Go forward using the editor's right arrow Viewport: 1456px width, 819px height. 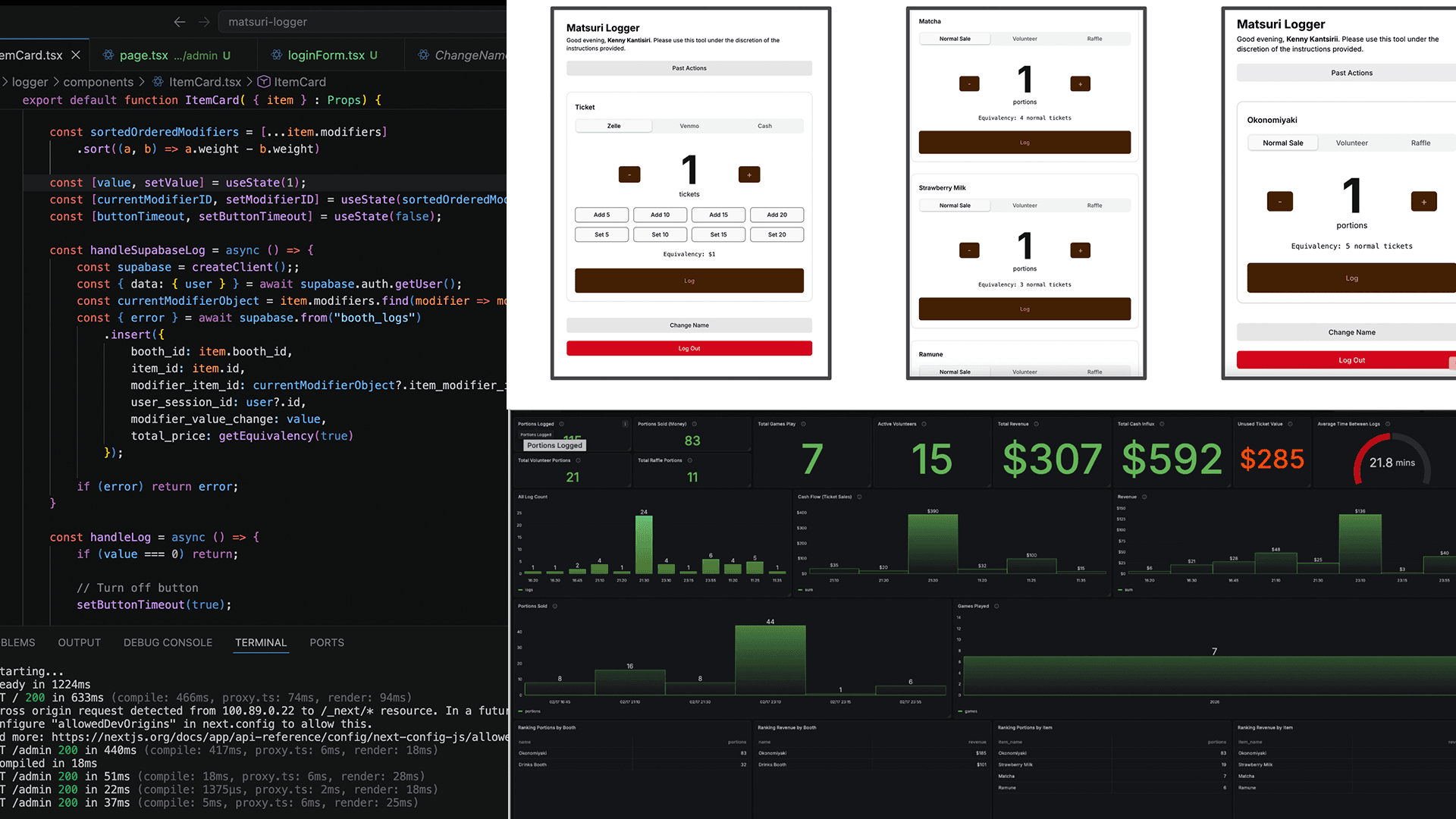(204, 22)
